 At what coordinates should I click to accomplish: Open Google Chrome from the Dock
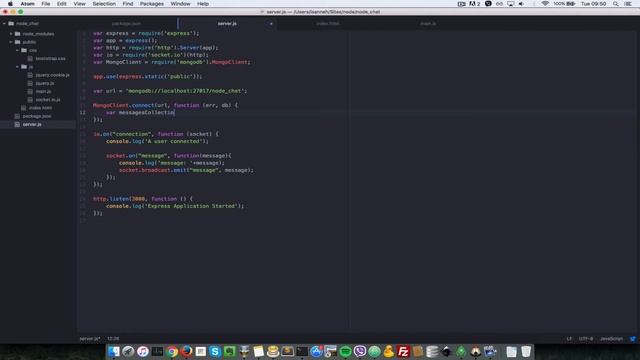coord(172,351)
